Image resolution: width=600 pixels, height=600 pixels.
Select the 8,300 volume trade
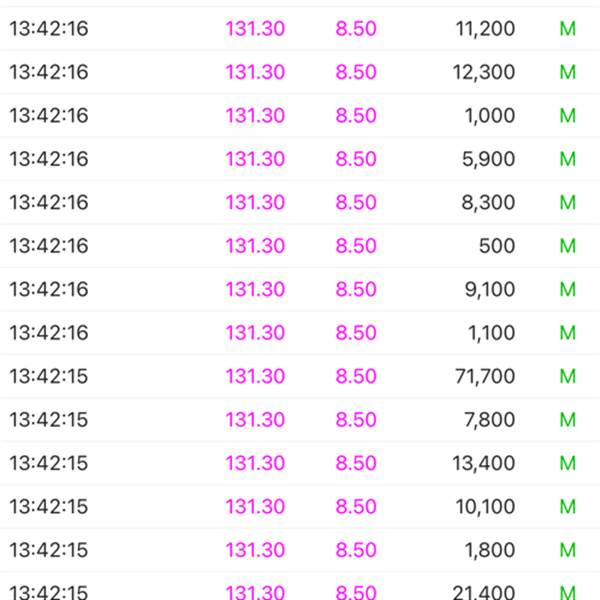490,203
